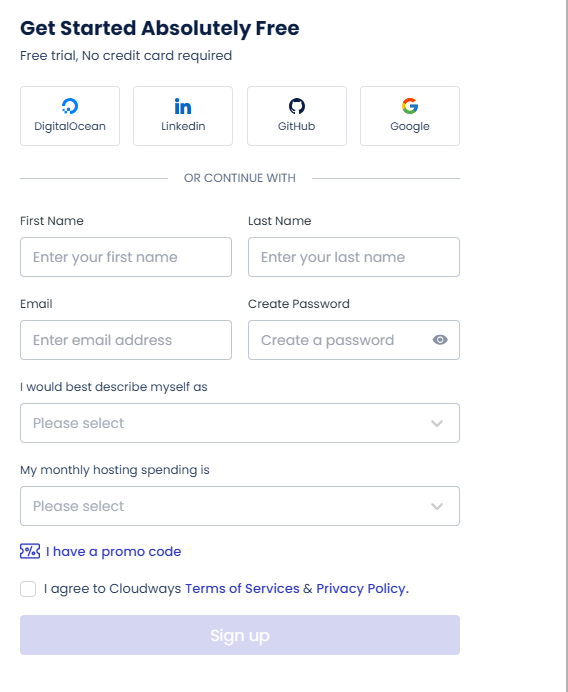
Task: Click the page's vertical scrollbar
Action: pyautogui.click(x=566, y=346)
